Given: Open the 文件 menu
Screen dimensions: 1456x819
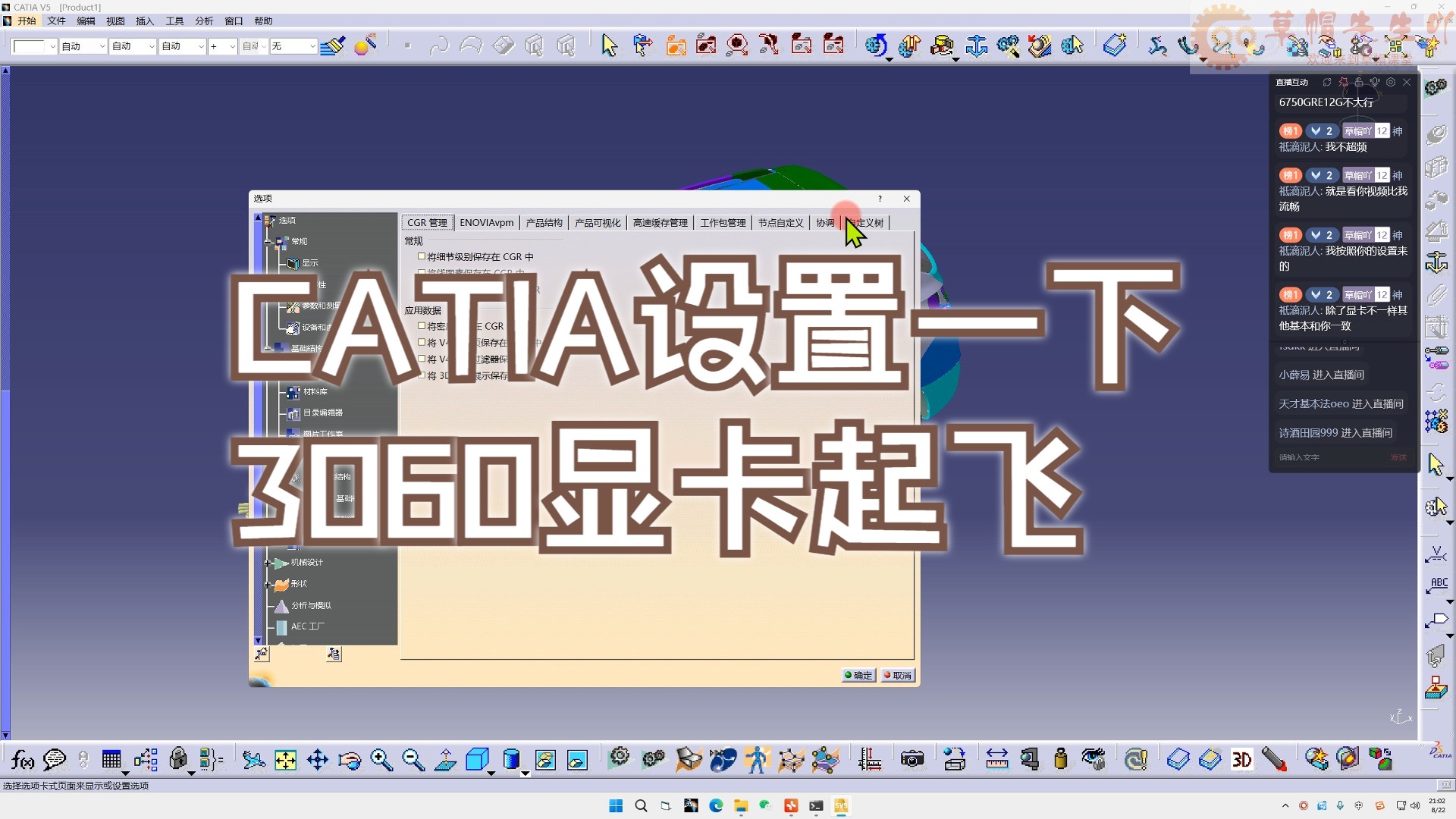Looking at the screenshot, I should coord(56,21).
